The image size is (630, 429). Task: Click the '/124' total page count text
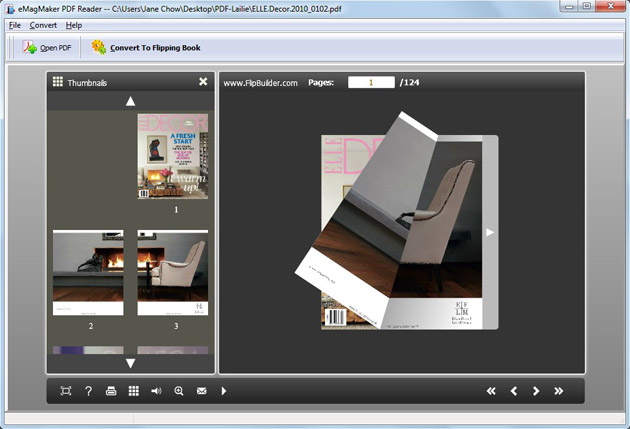[409, 82]
